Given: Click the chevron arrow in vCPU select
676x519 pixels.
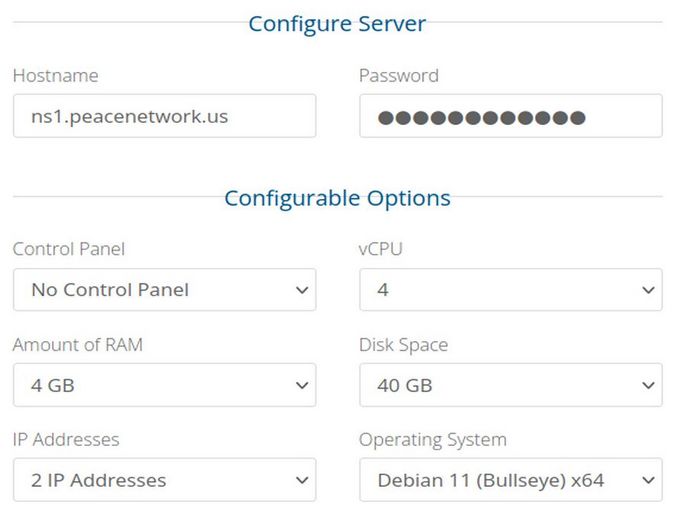Looking at the screenshot, I should click(648, 290).
